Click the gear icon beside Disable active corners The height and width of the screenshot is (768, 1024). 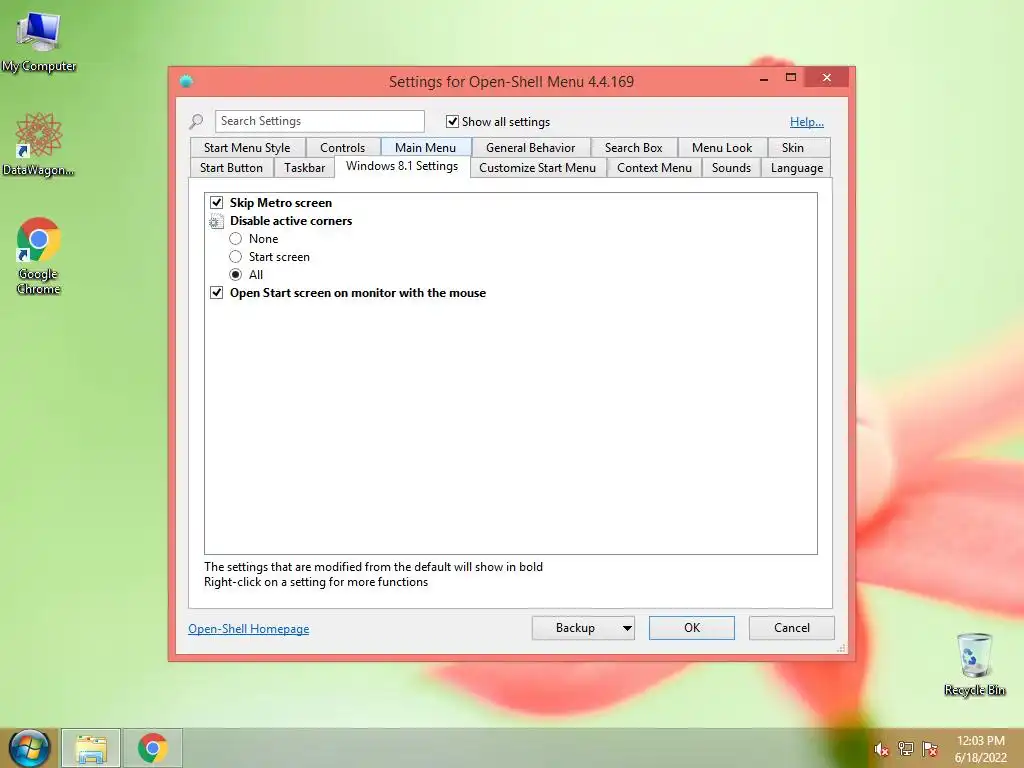(216, 221)
